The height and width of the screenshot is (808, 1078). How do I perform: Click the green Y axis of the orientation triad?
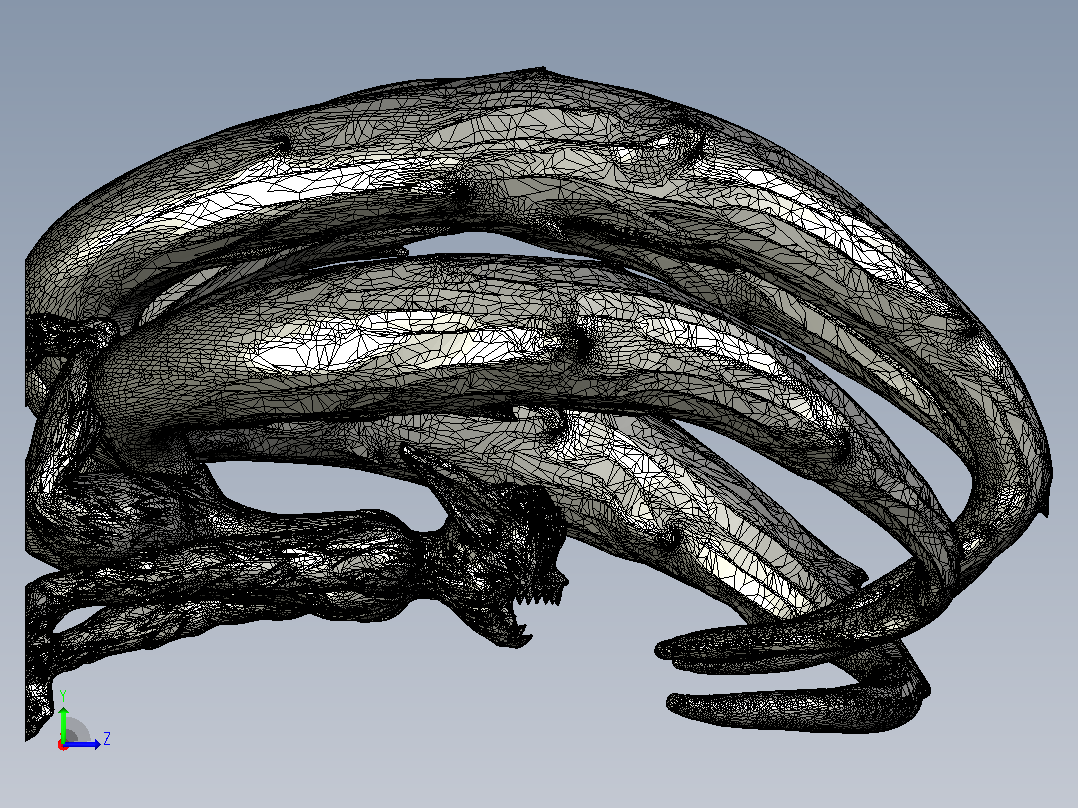[x=63, y=723]
